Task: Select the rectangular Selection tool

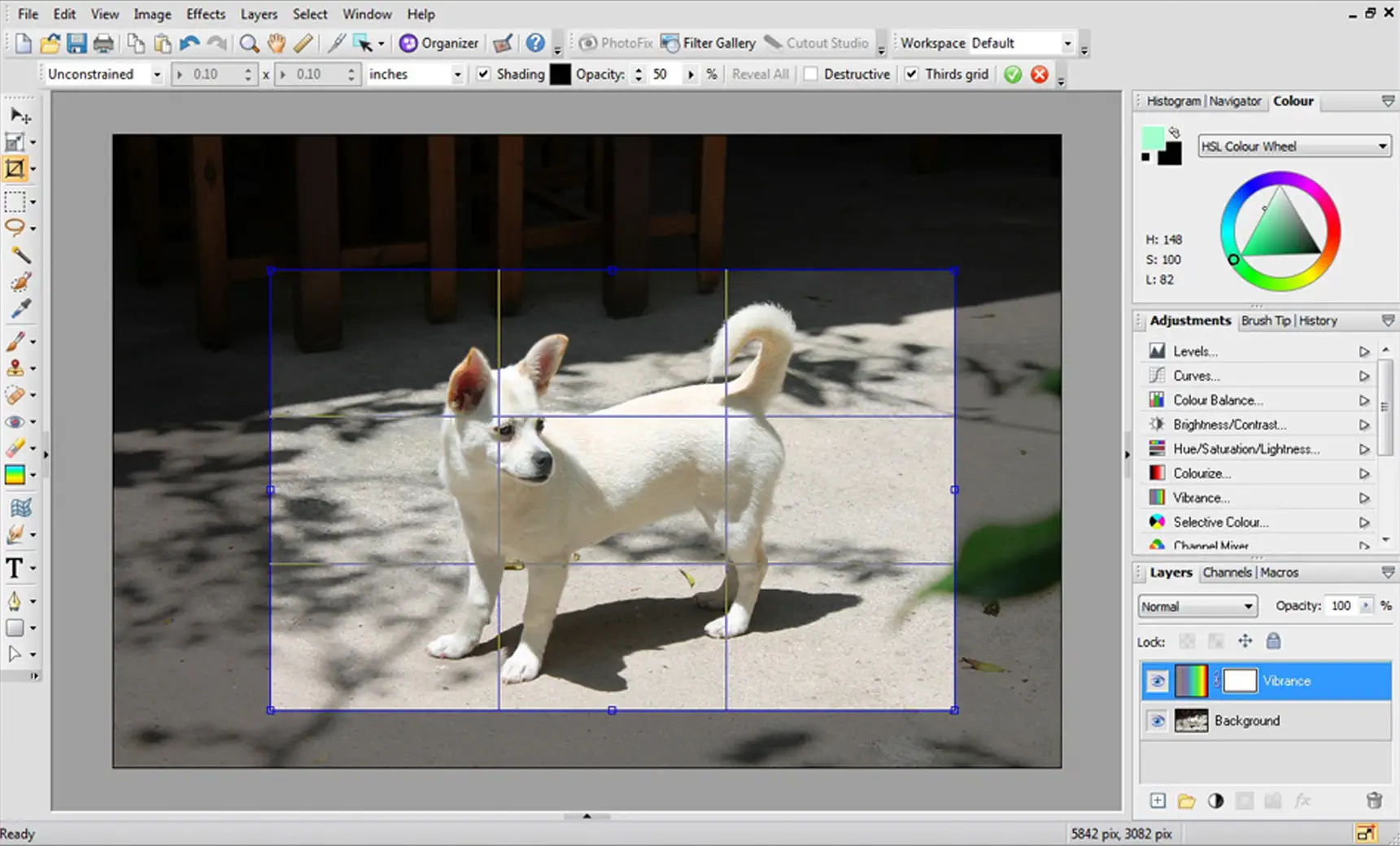Action: click(15, 201)
